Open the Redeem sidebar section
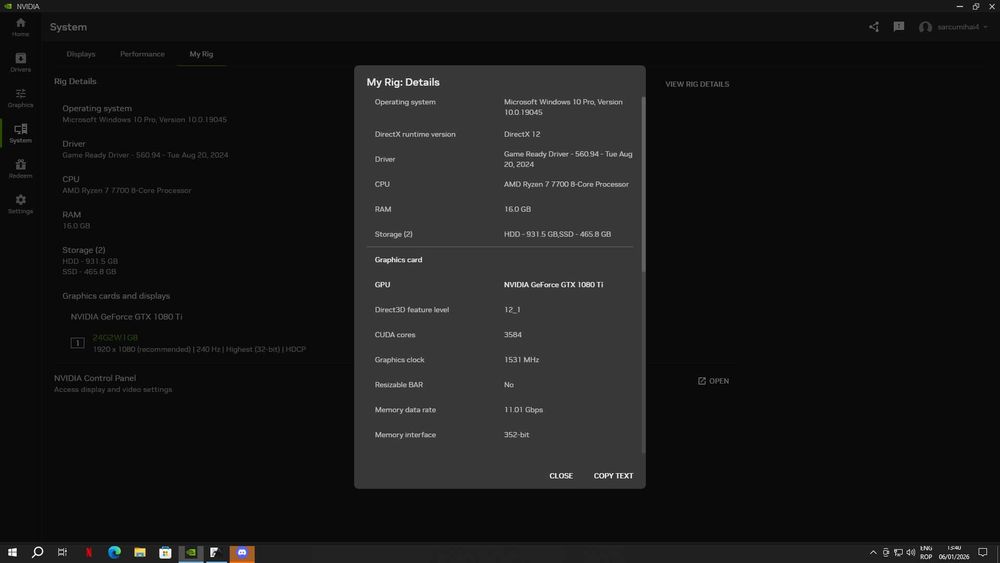The width and height of the screenshot is (1000, 563). [x=20, y=169]
